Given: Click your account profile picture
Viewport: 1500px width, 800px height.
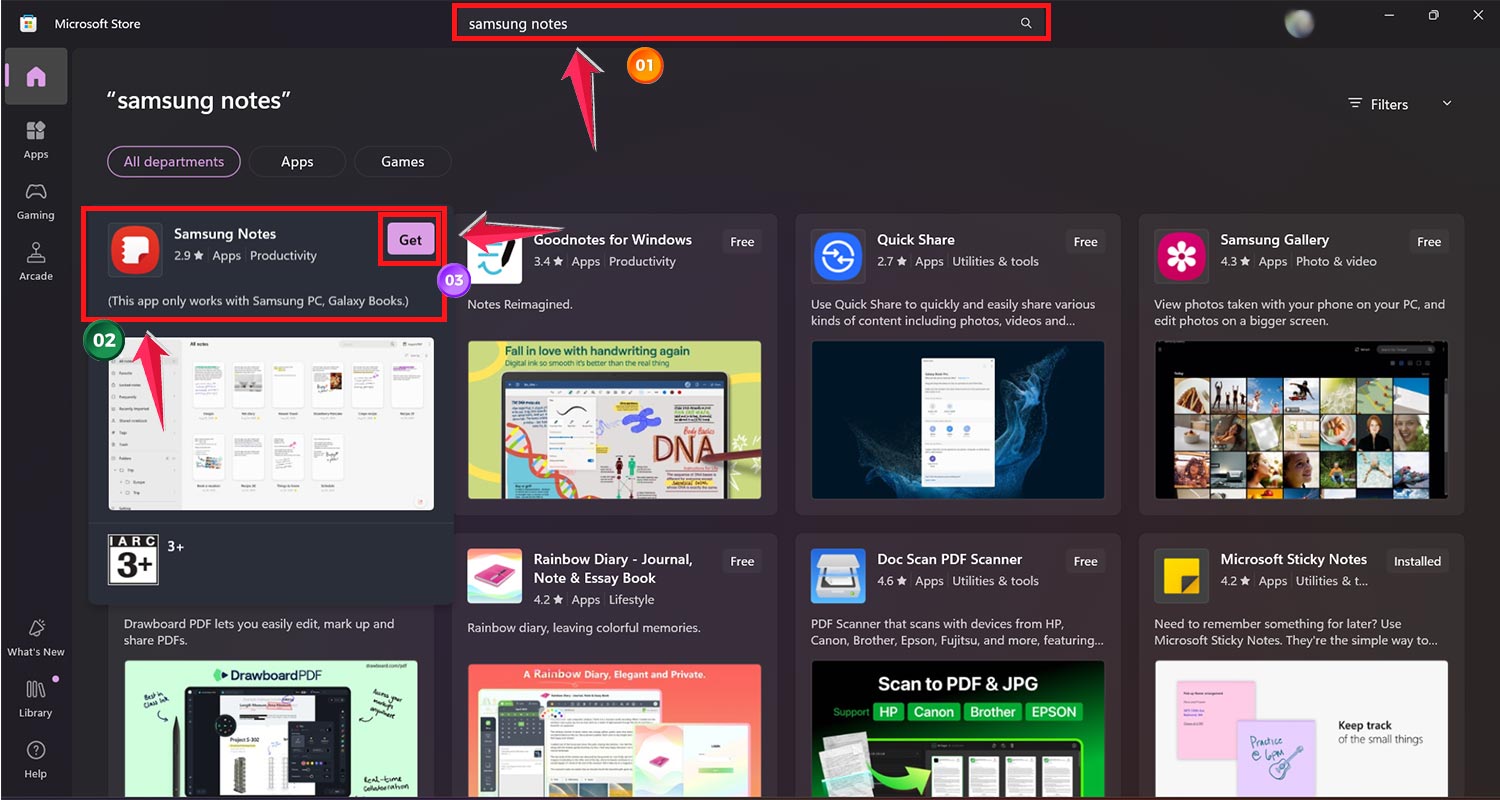Looking at the screenshot, I should (x=1299, y=22).
